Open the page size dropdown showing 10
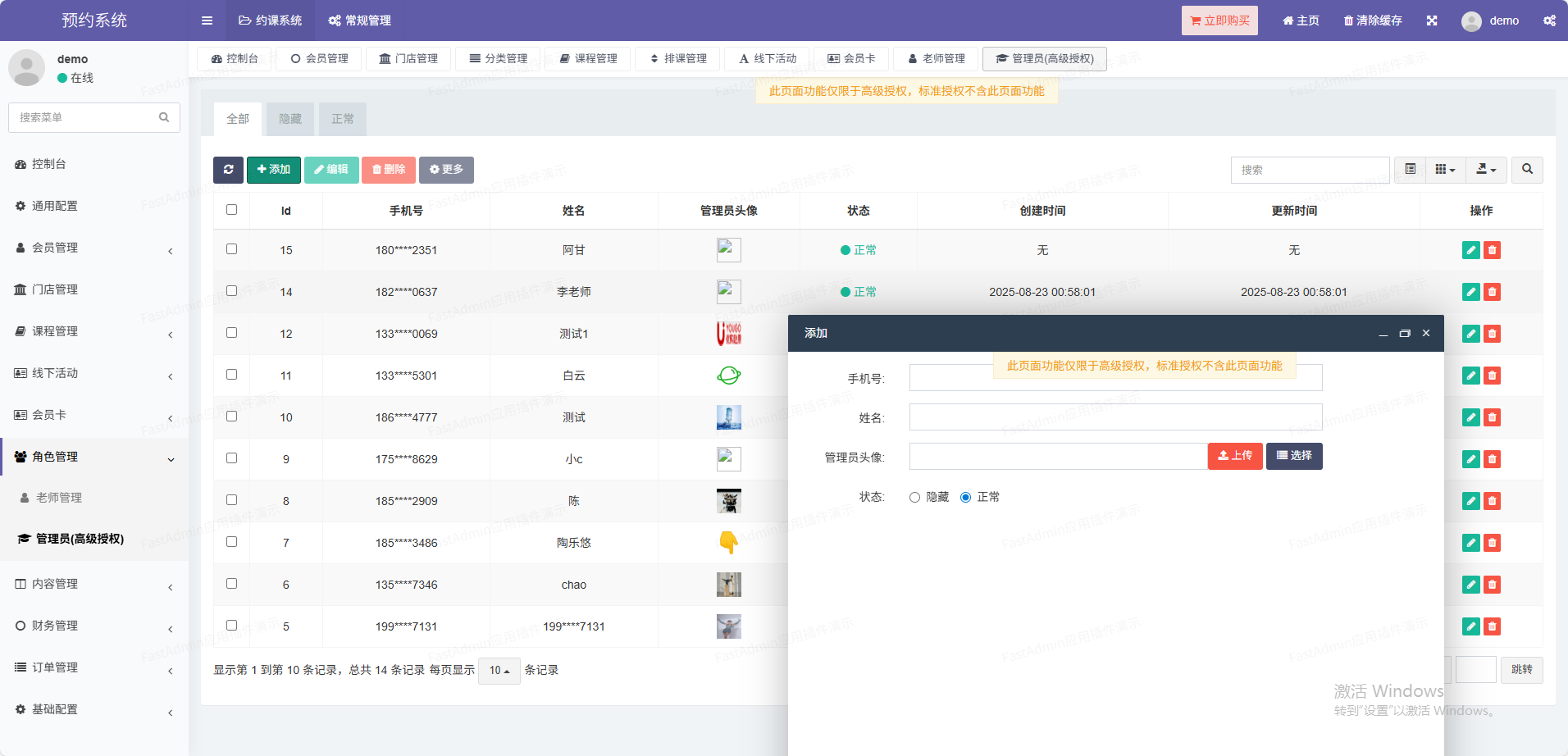1568x756 pixels. pos(499,671)
